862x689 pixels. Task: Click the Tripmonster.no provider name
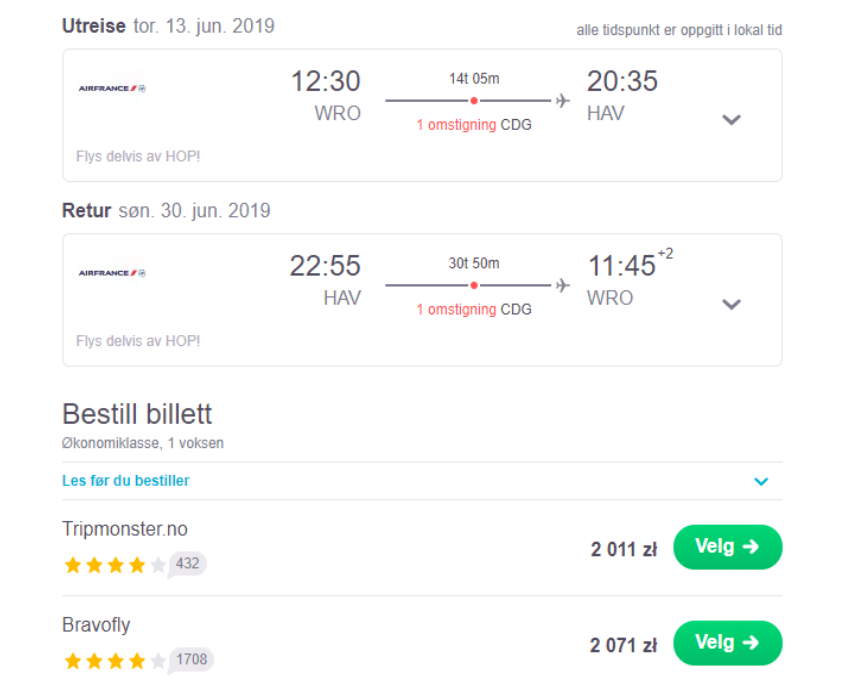(x=125, y=529)
